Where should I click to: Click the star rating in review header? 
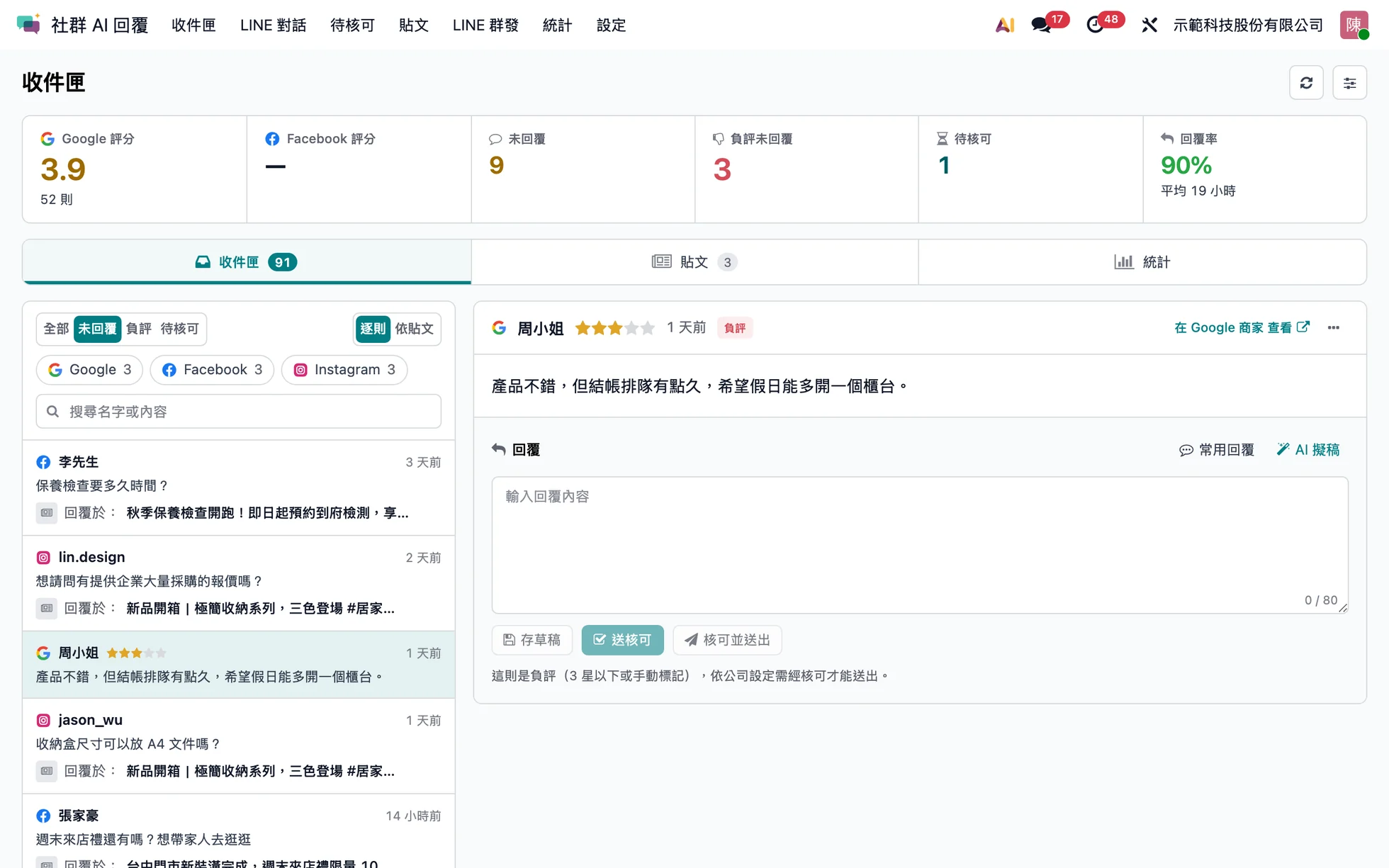[614, 328]
